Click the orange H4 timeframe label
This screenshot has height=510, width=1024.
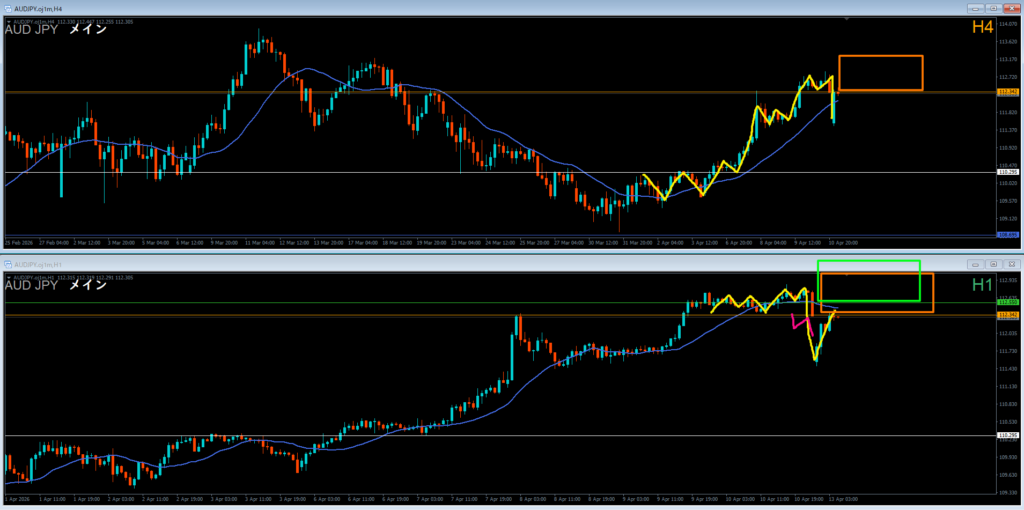point(981,27)
